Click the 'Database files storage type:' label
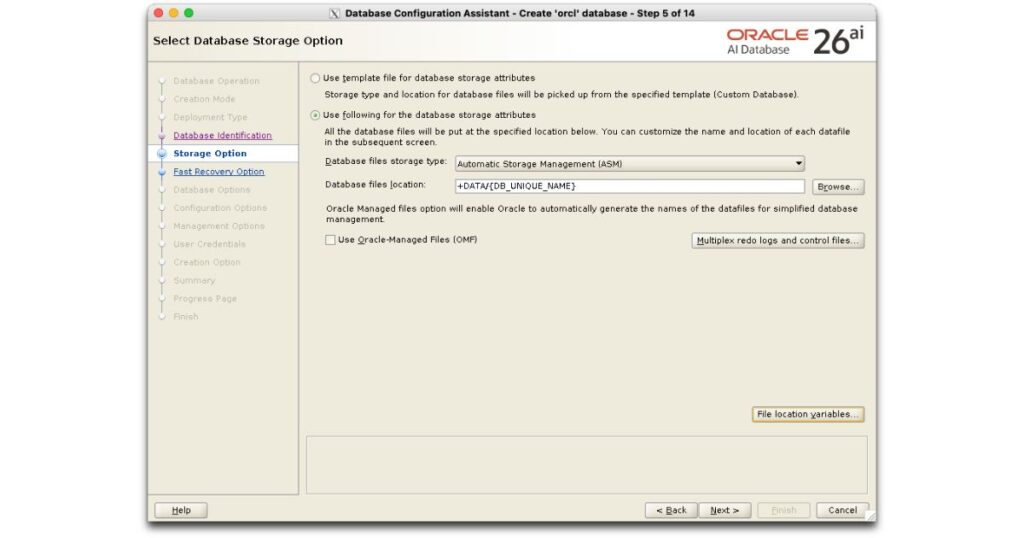Image resolution: width=1024 pixels, height=538 pixels. 386,161
